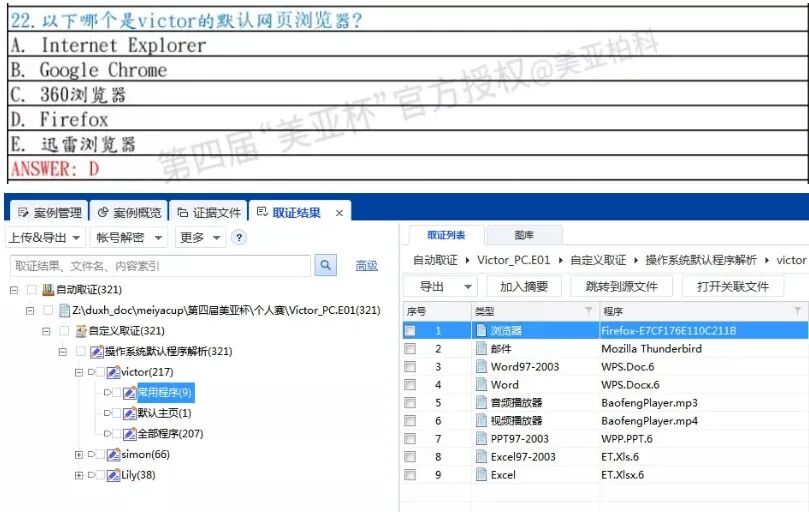
Task: Open the 证据文件 tab
Action: pyautogui.click(x=208, y=212)
